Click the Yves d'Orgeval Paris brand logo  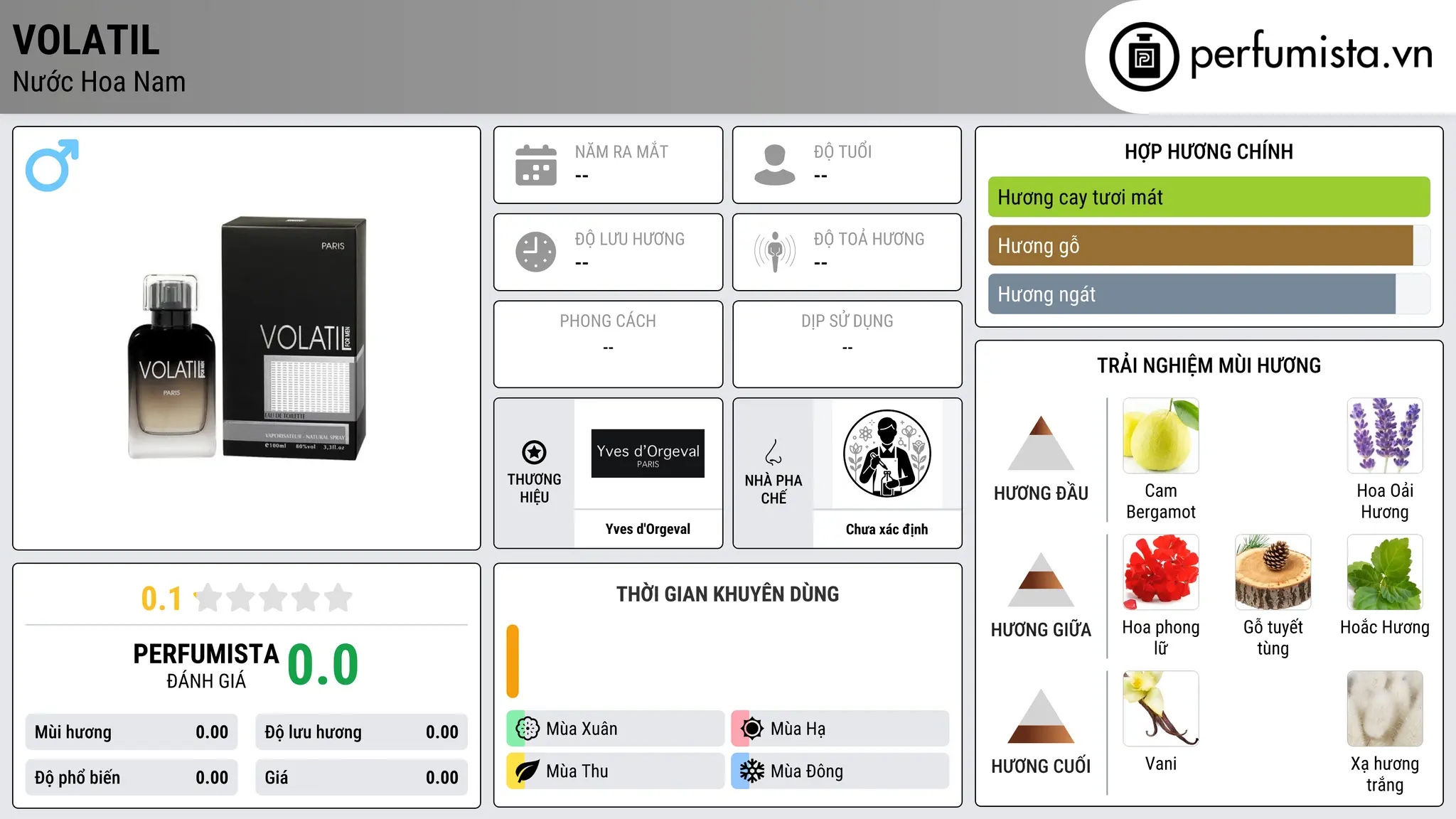(x=648, y=454)
